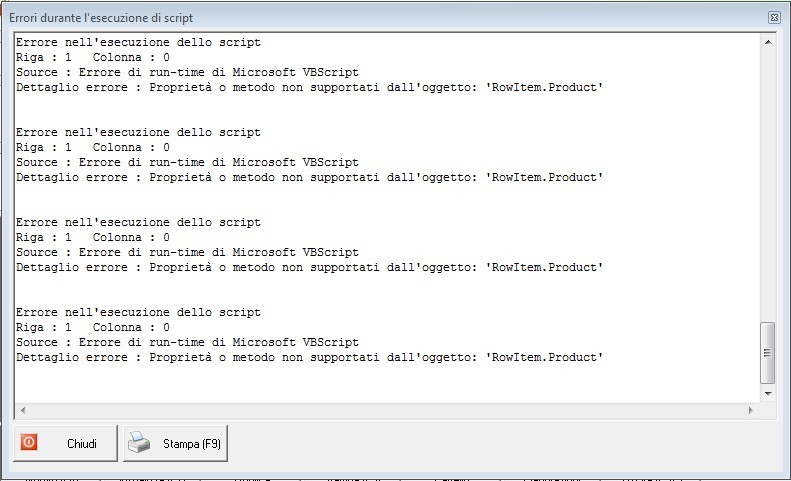This screenshot has height=481, width=791.
Task: Click the printer icon beside Stampa
Action: (141, 443)
